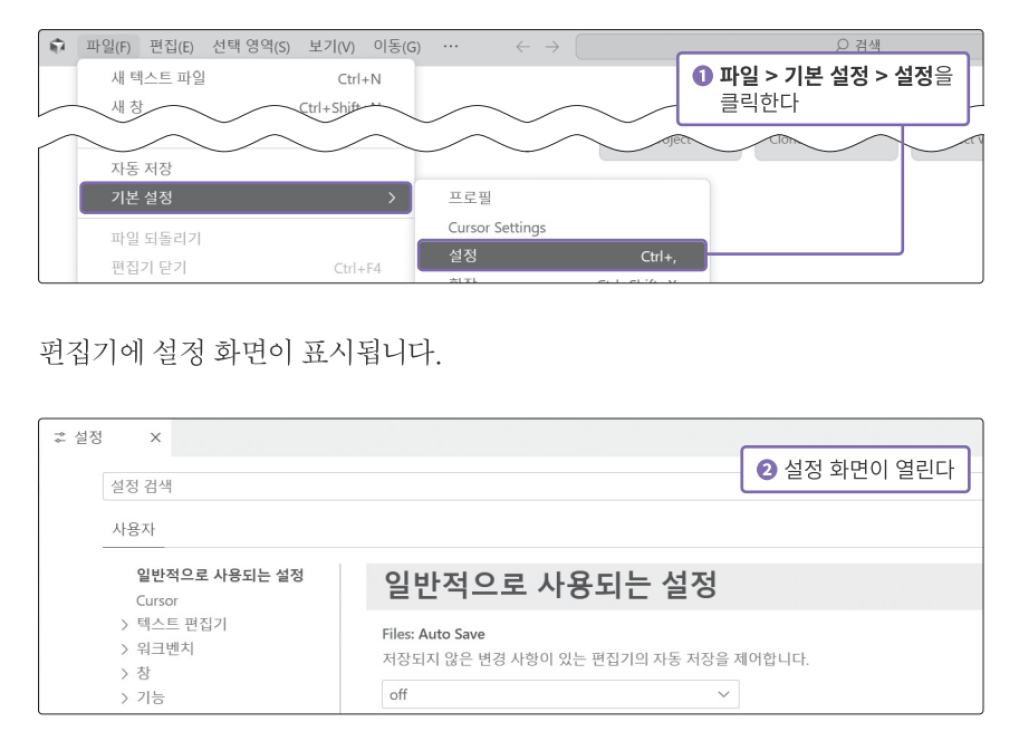Open the Files: Auto Save dropdown
This screenshot has width=1024, height=741.
tap(560, 694)
